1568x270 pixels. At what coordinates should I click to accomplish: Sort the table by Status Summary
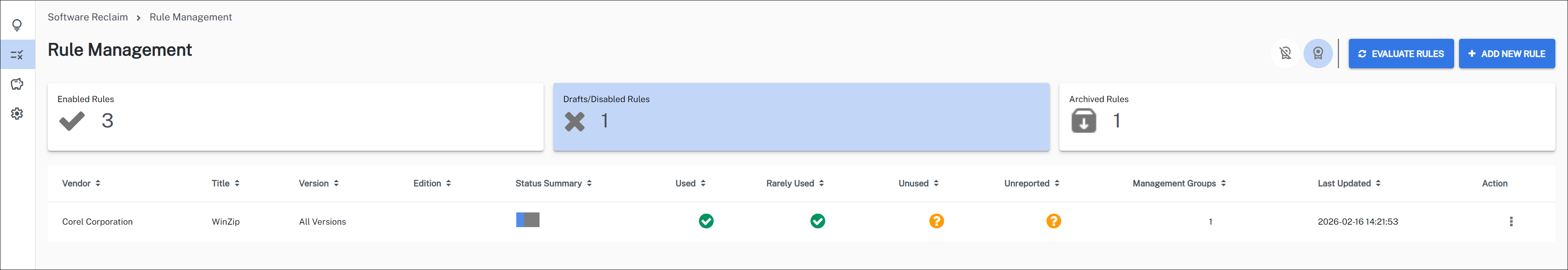(553, 183)
